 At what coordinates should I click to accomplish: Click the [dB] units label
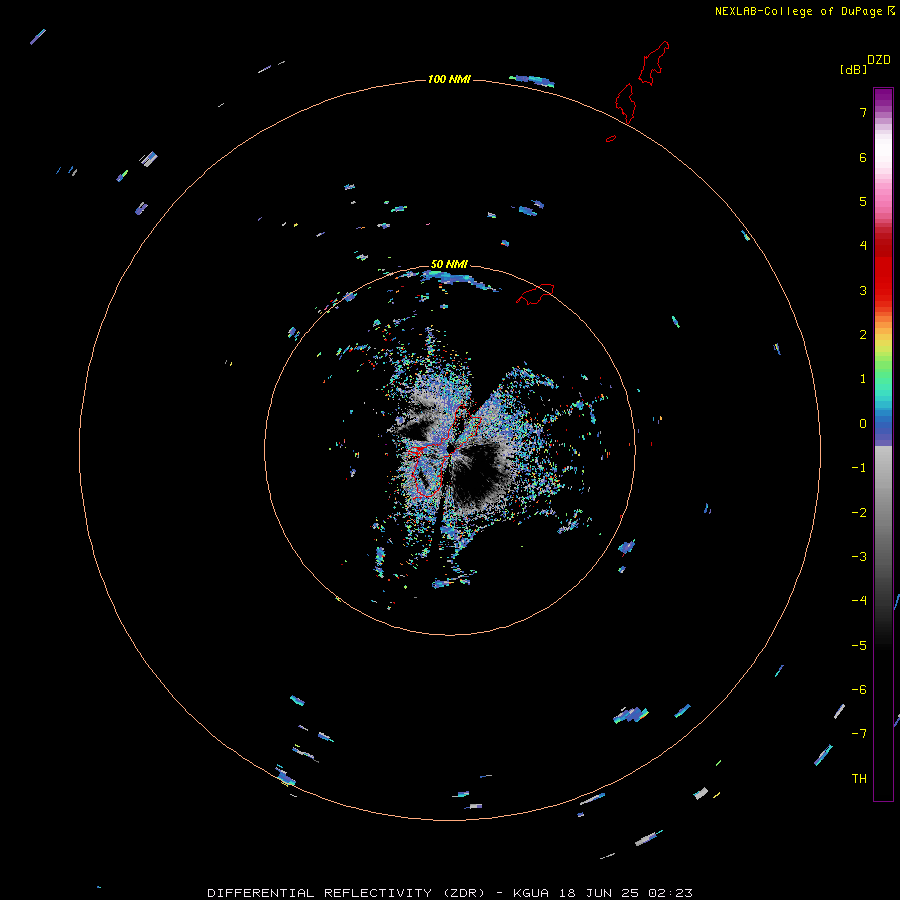point(853,69)
